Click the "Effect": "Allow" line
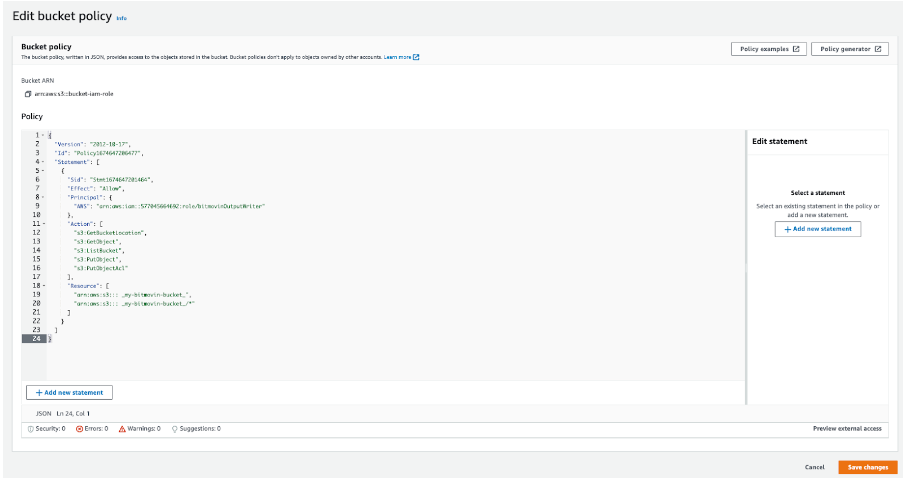 tap(96, 188)
